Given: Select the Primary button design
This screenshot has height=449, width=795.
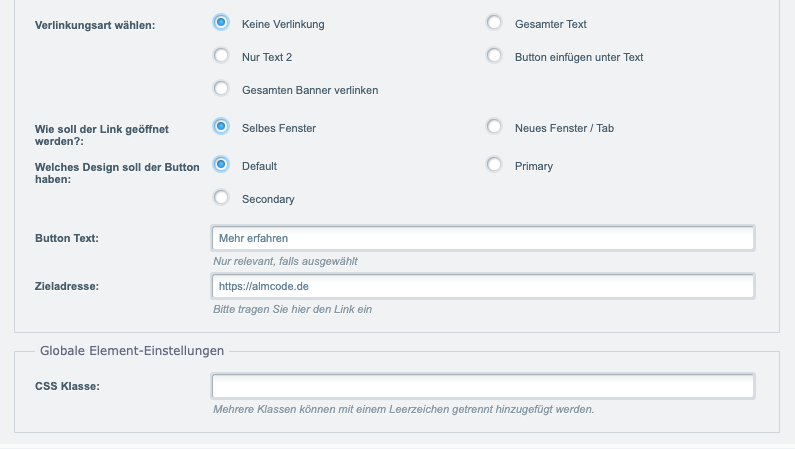Looking at the screenshot, I should point(494,164).
